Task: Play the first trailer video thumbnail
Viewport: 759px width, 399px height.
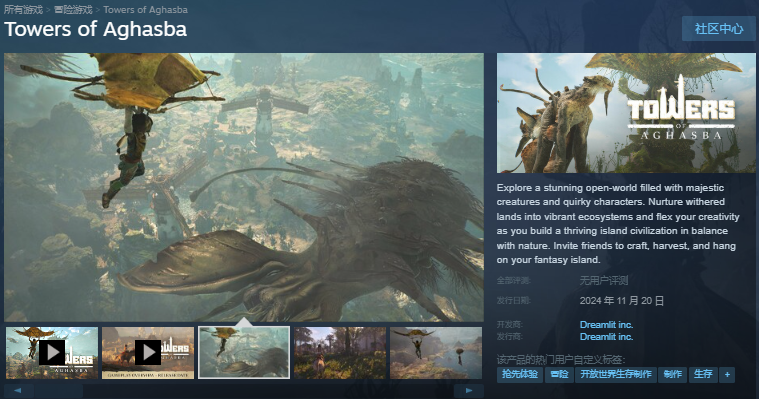Action: pyautogui.click(x=52, y=353)
